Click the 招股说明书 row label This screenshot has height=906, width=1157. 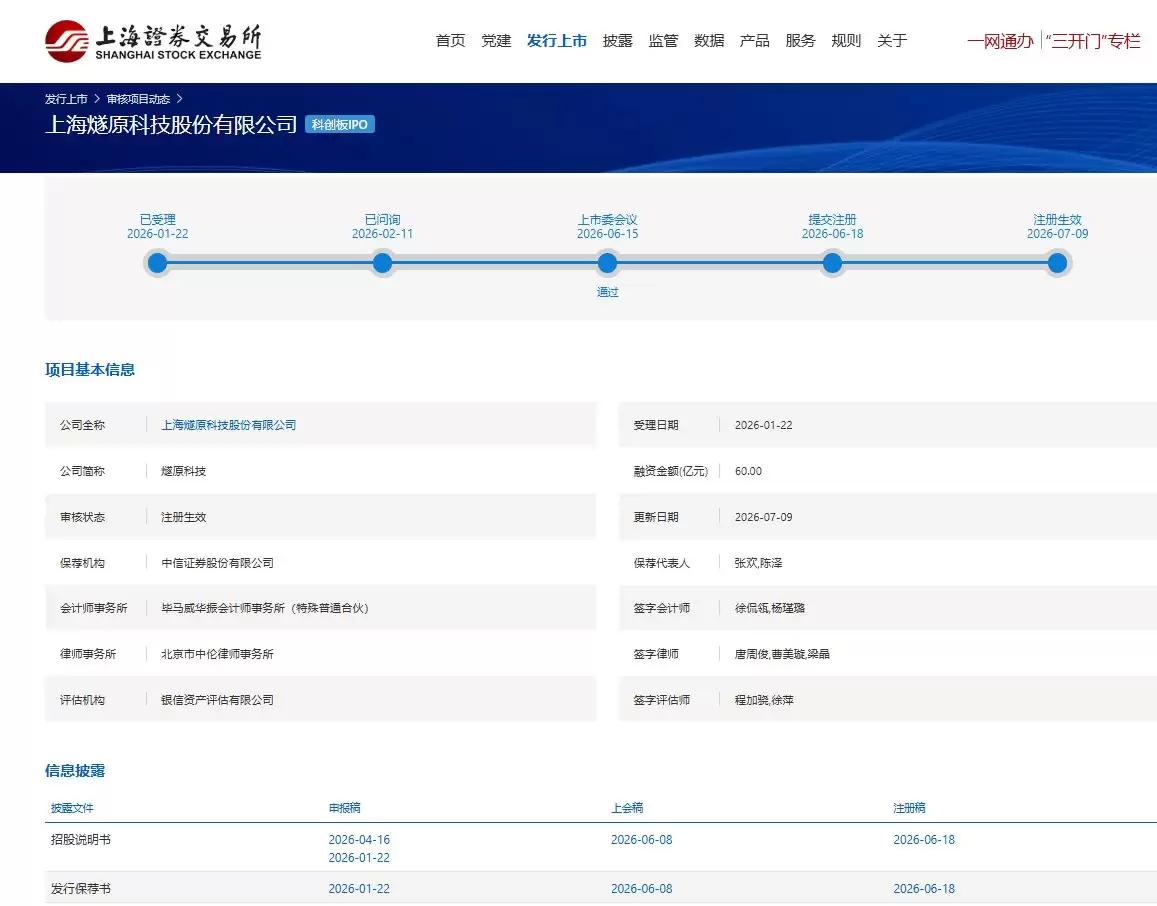pyautogui.click(x=81, y=840)
